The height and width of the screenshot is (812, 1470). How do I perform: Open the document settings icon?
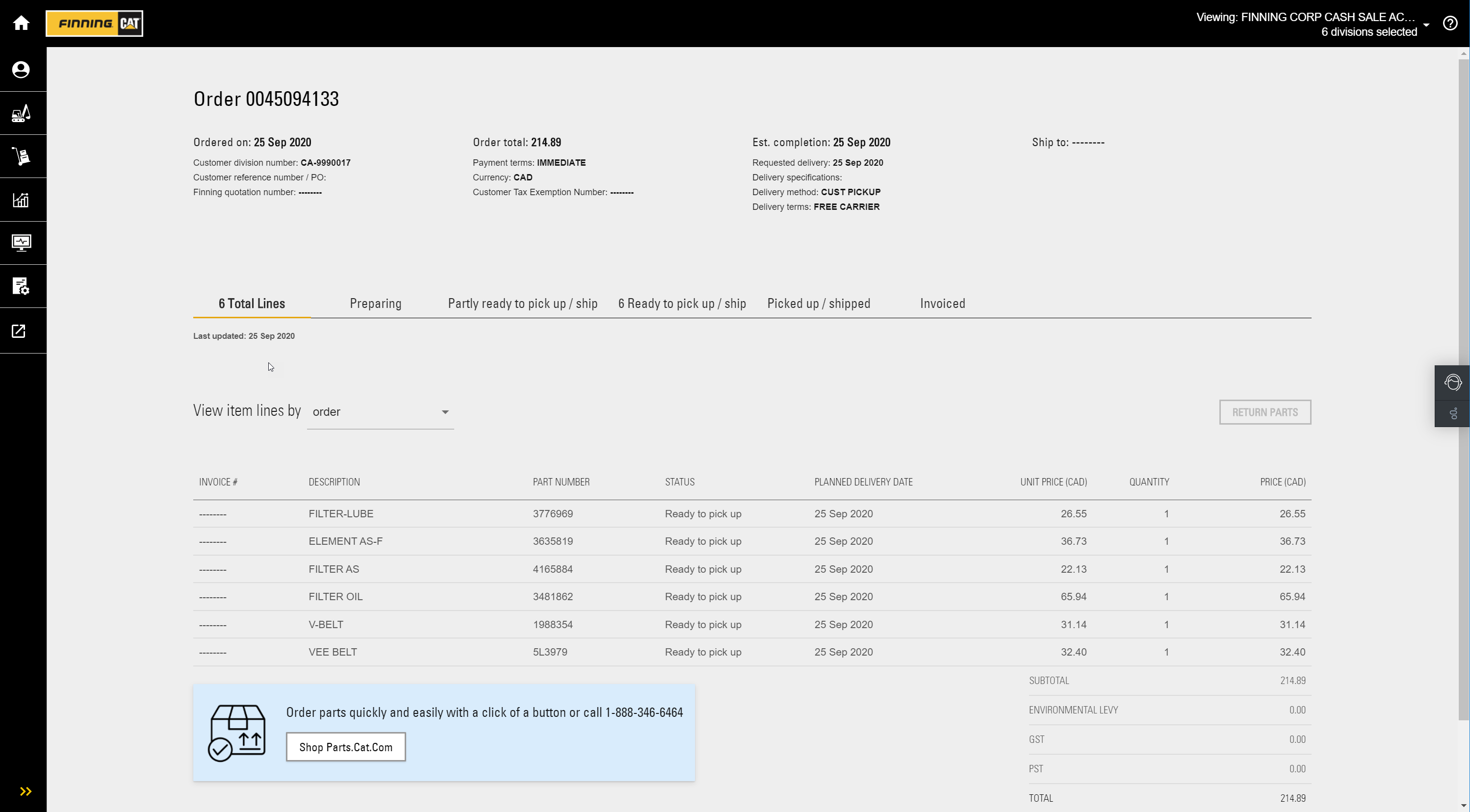pyautogui.click(x=21, y=286)
